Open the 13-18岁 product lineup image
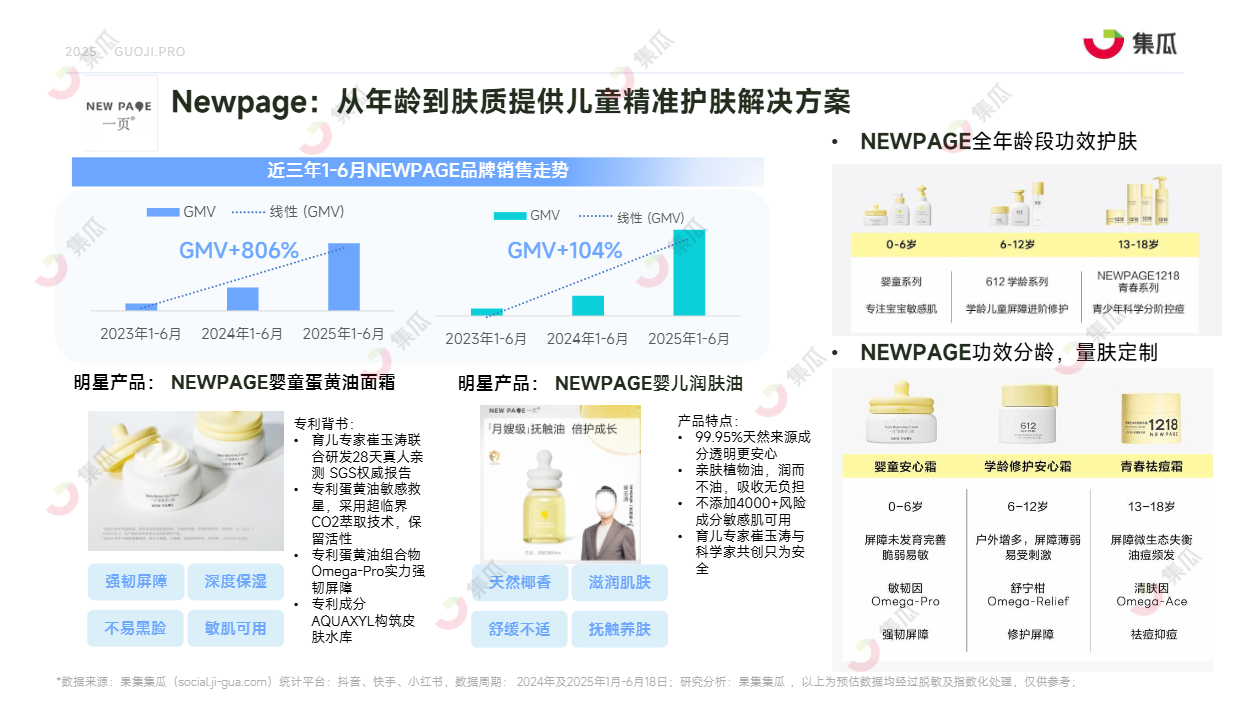 (x=1139, y=202)
